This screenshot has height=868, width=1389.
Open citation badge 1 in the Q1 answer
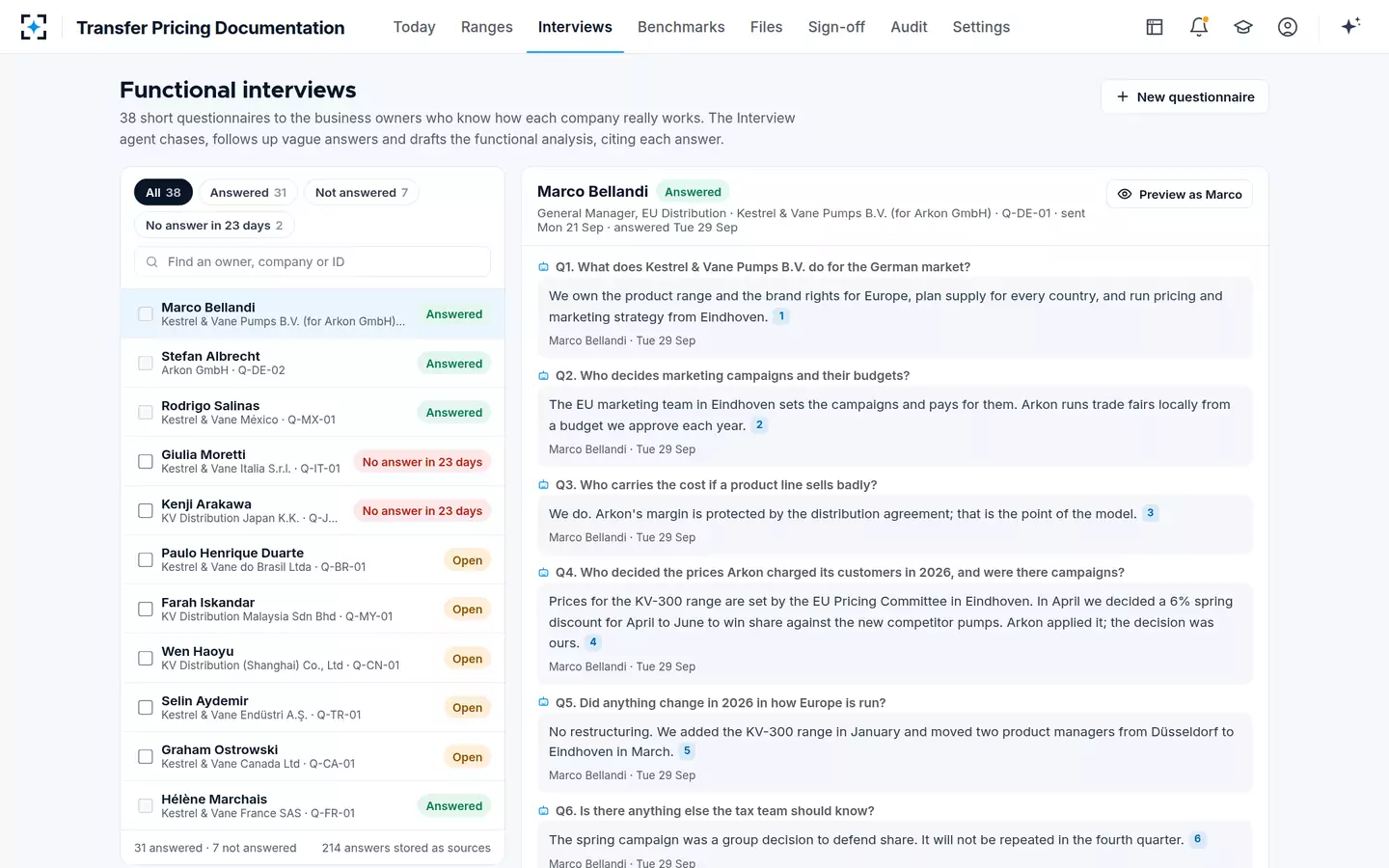click(781, 316)
